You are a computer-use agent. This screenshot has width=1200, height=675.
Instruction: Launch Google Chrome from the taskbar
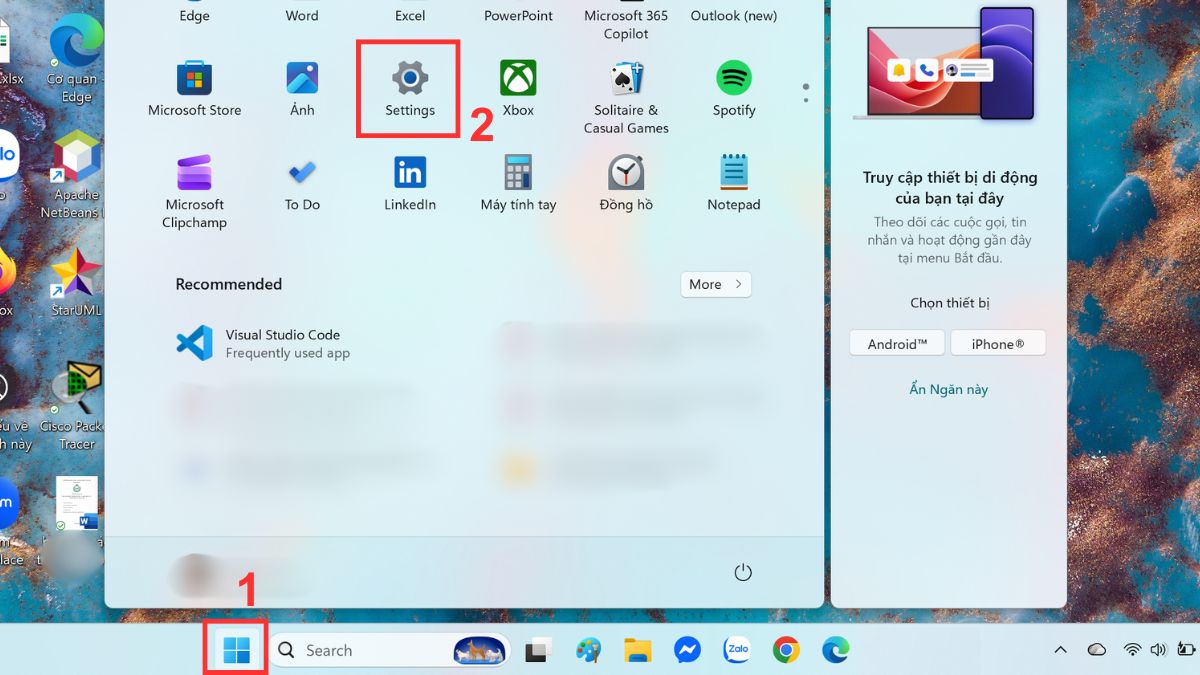[x=785, y=650]
